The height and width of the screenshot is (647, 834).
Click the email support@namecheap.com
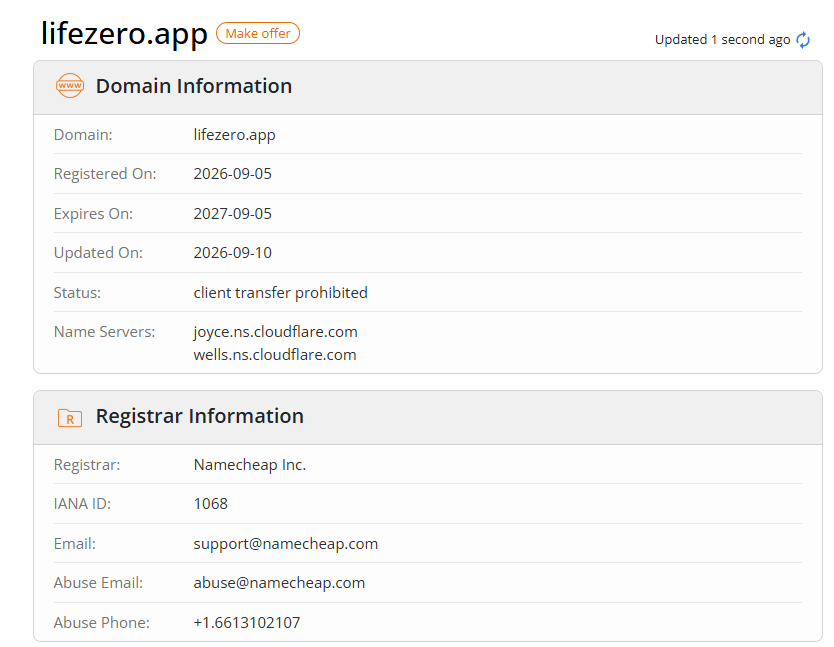(286, 544)
